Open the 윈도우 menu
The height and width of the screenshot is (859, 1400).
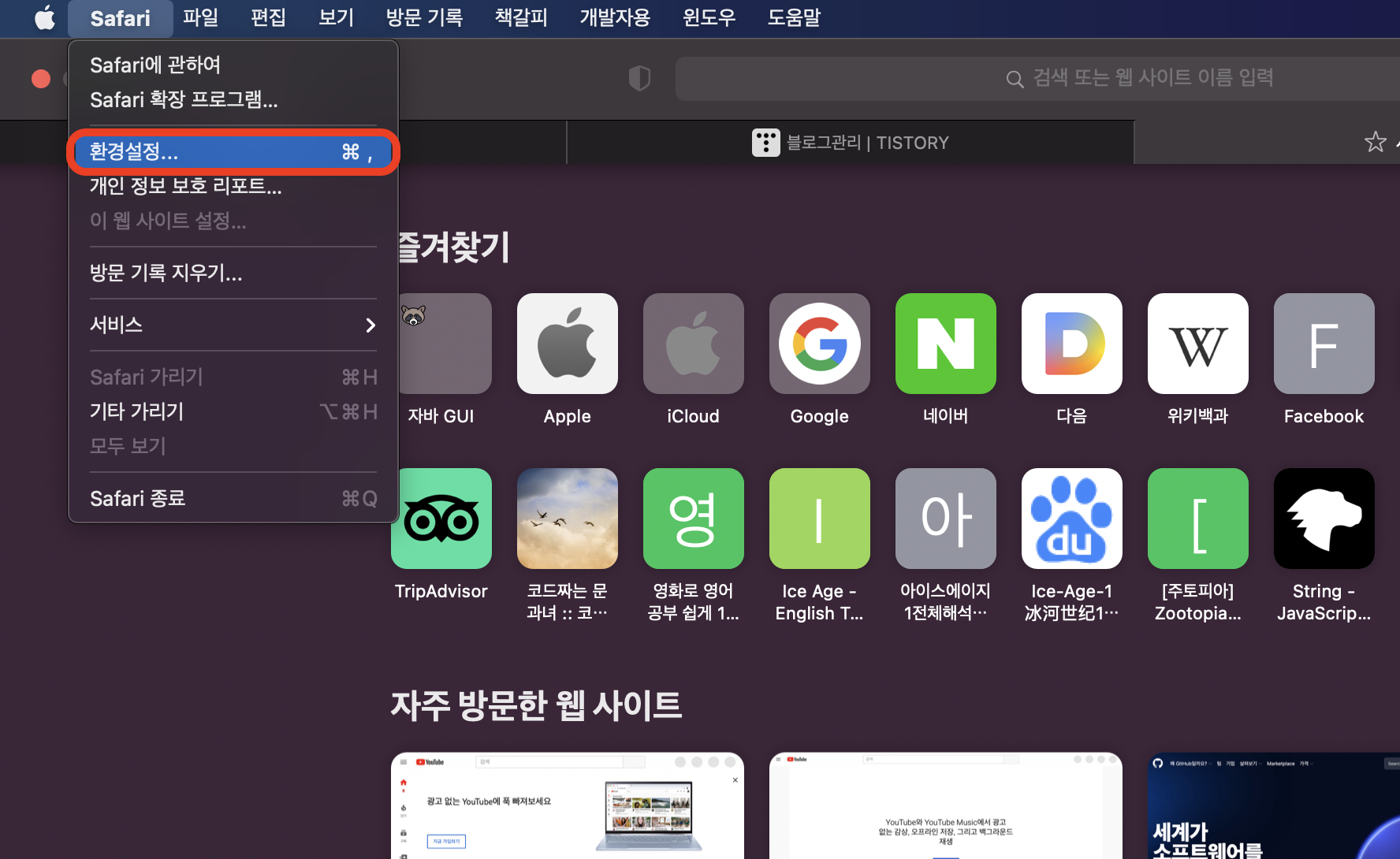coord(709,18)
